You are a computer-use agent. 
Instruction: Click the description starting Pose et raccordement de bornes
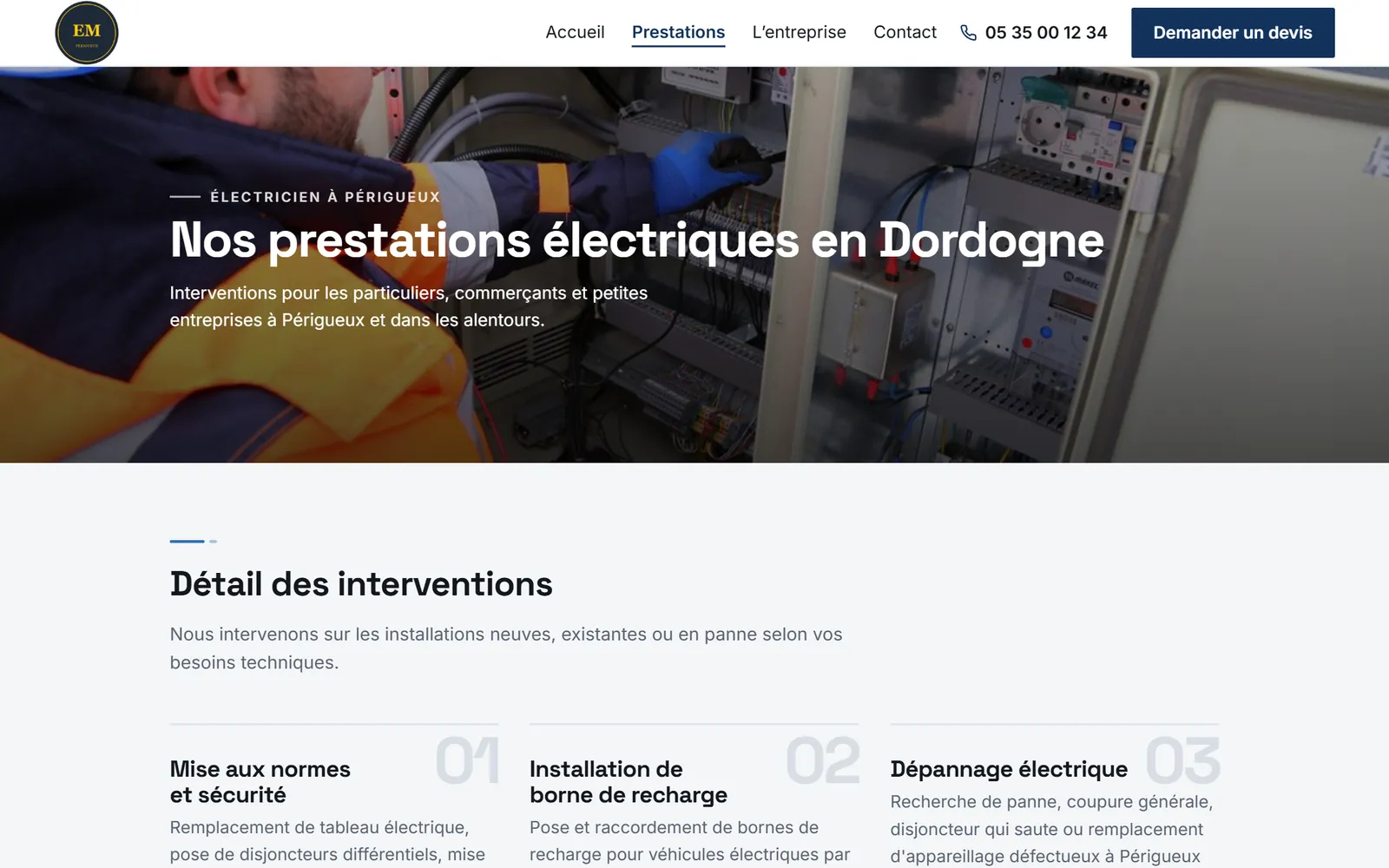click(690, 841)
